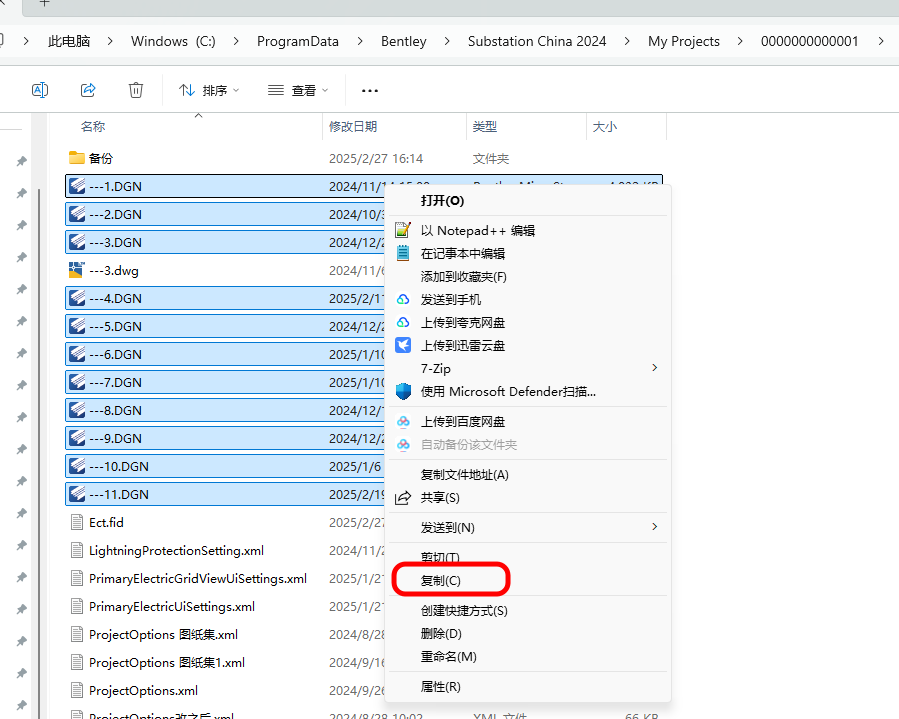Select the ---3.dwg file icon
Image resolution: width=899 pixels, height=719 pixels.
77,270
